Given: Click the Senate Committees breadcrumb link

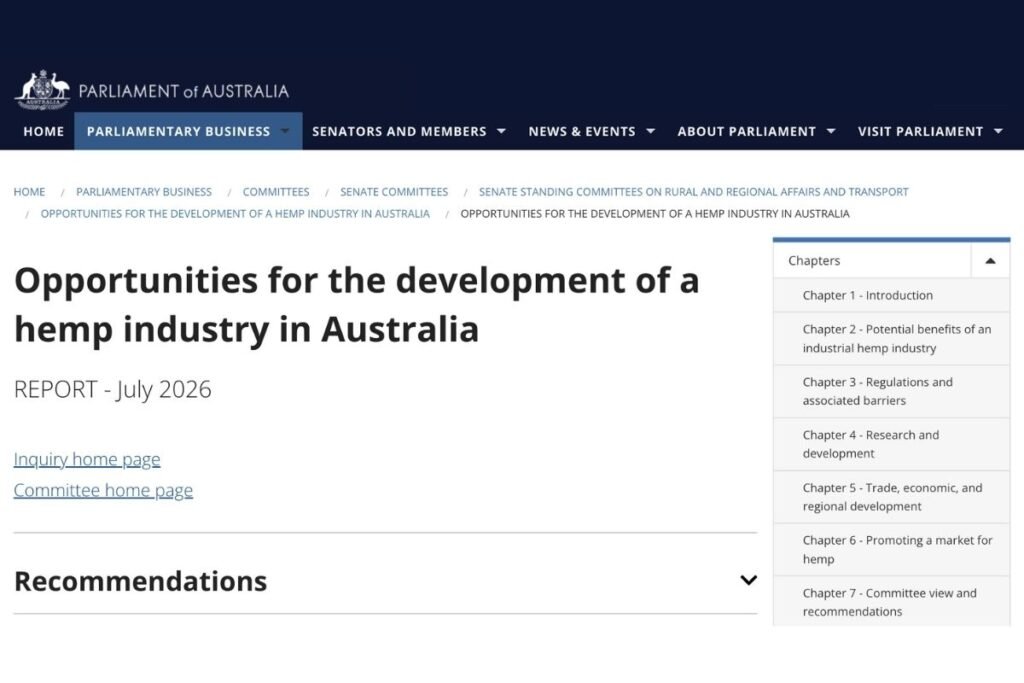Looking at the screenshot, I should [394, 192].
